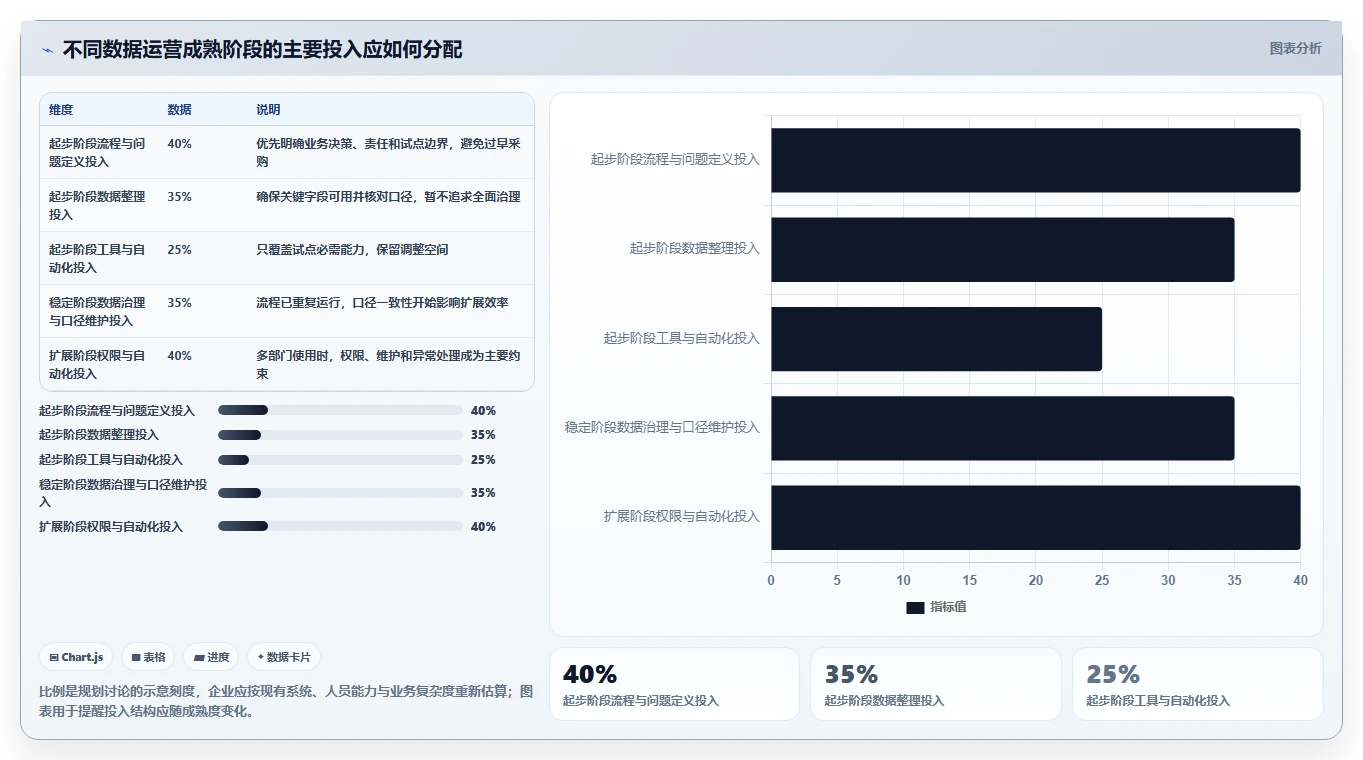Click description 流程已重复运行，口径一致性开始影响扩展效率
This screenshot has width=1363, height=760.
[x=382, y=302]
